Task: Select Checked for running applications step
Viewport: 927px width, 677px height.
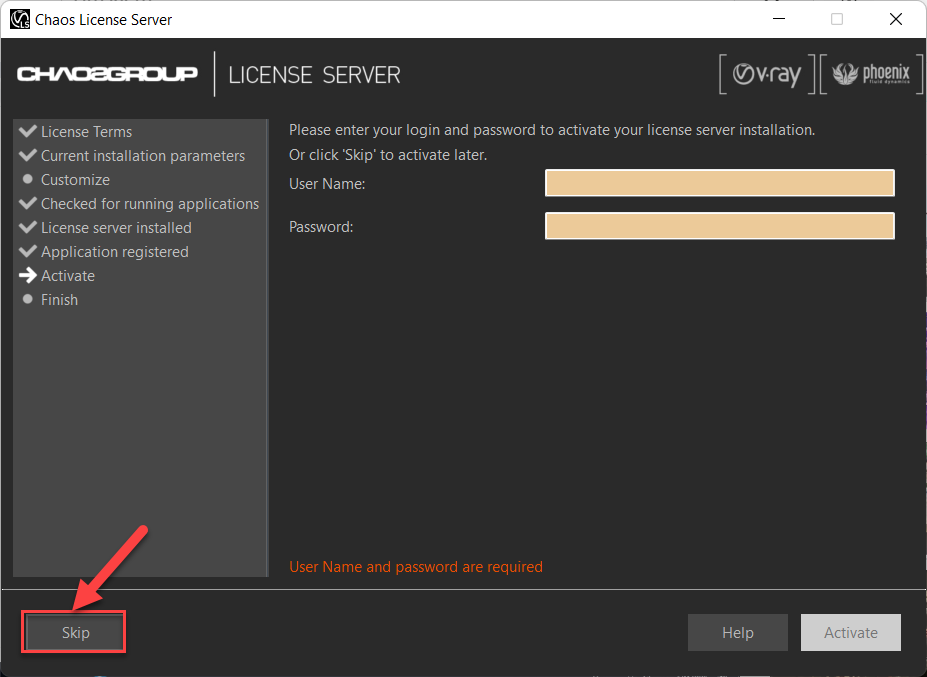Action: (x=149, y=204)
